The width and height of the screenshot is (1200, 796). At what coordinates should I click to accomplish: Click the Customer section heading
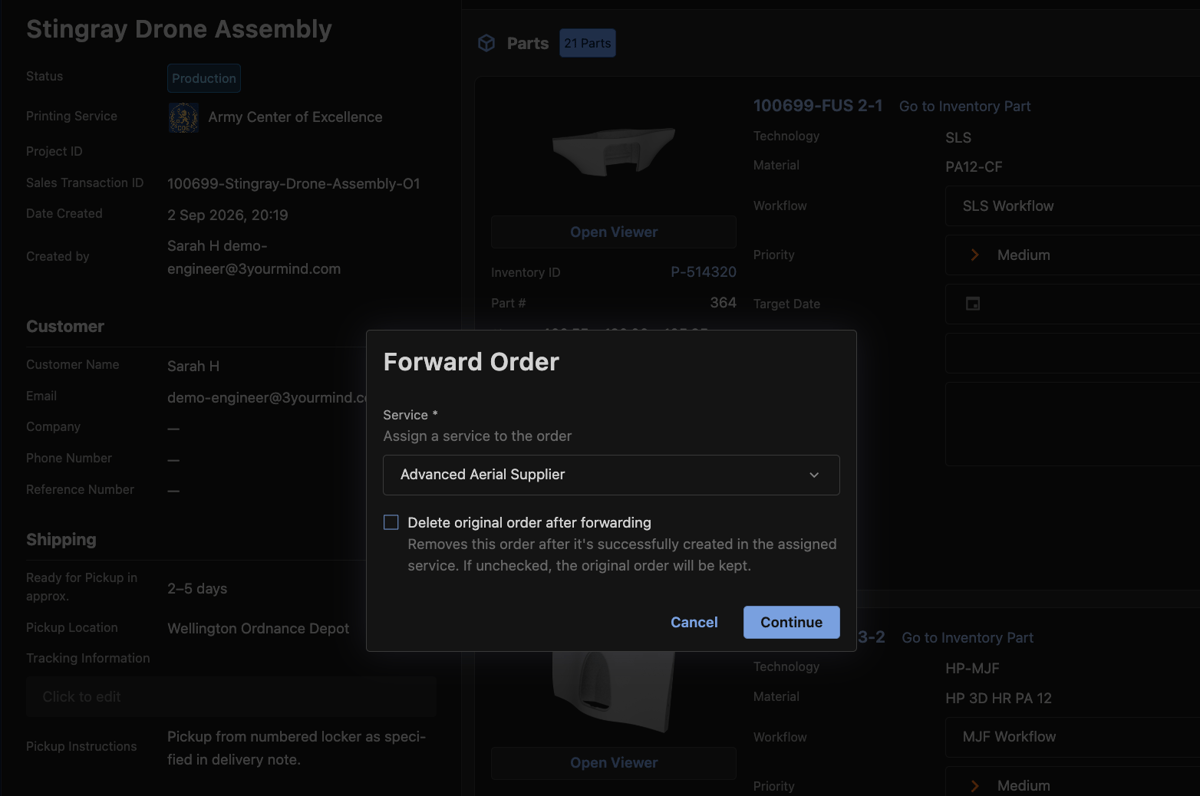click(65, 326)
